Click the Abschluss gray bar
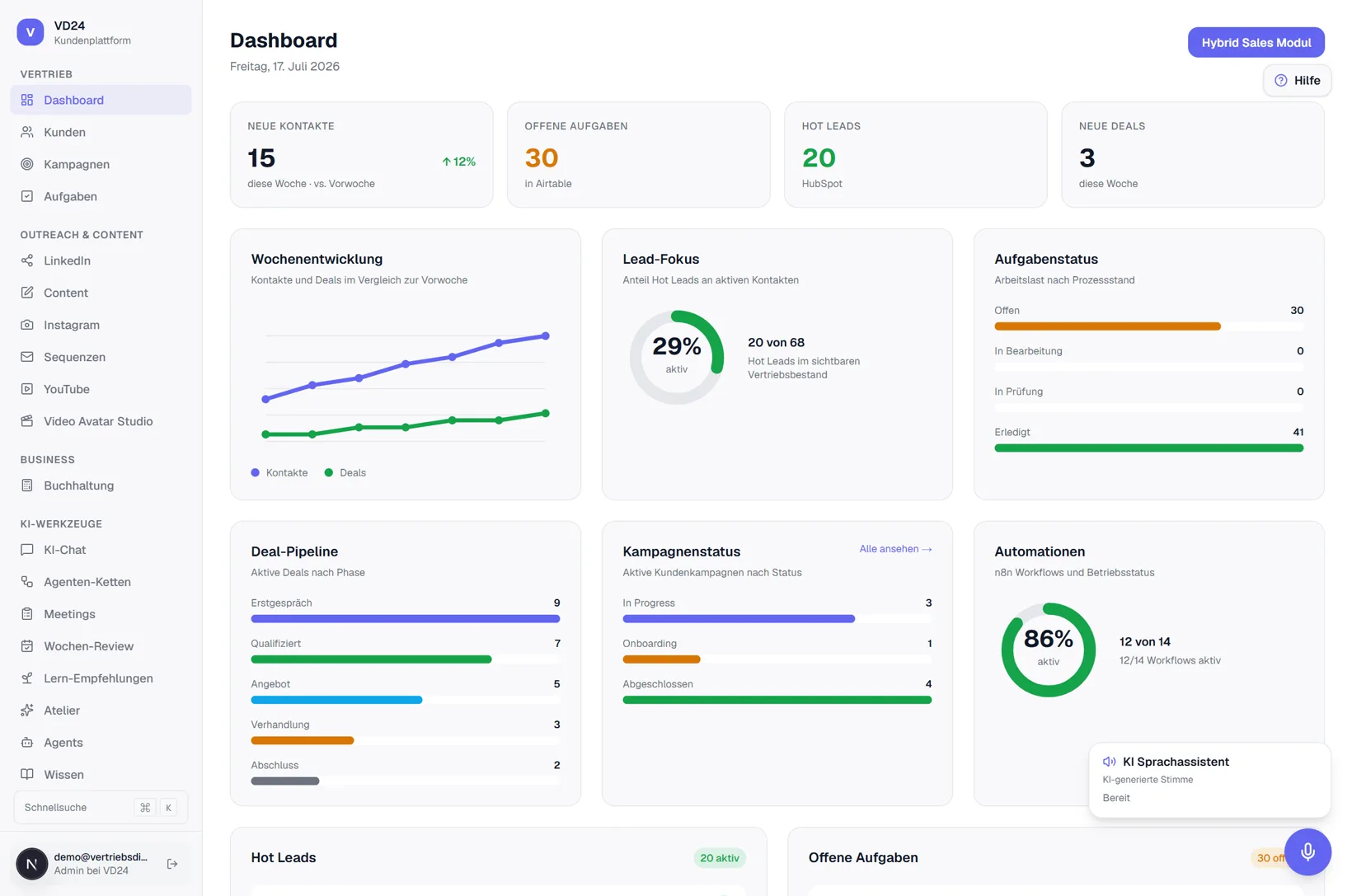This screenshot has width=1352, height=896. (x=285, y=781)
